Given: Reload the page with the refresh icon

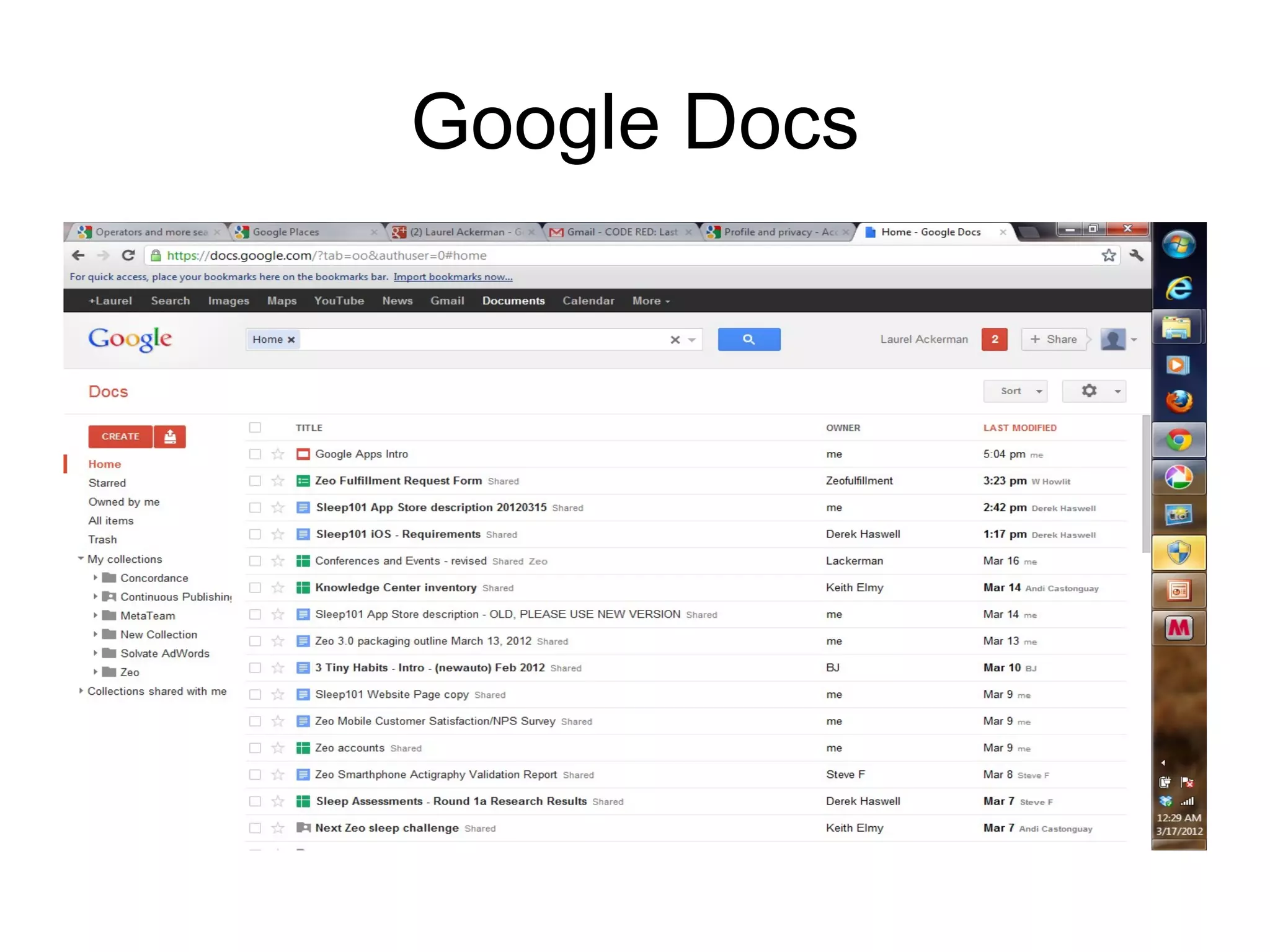Looking at the screenshot, I should tap(128, 255).
